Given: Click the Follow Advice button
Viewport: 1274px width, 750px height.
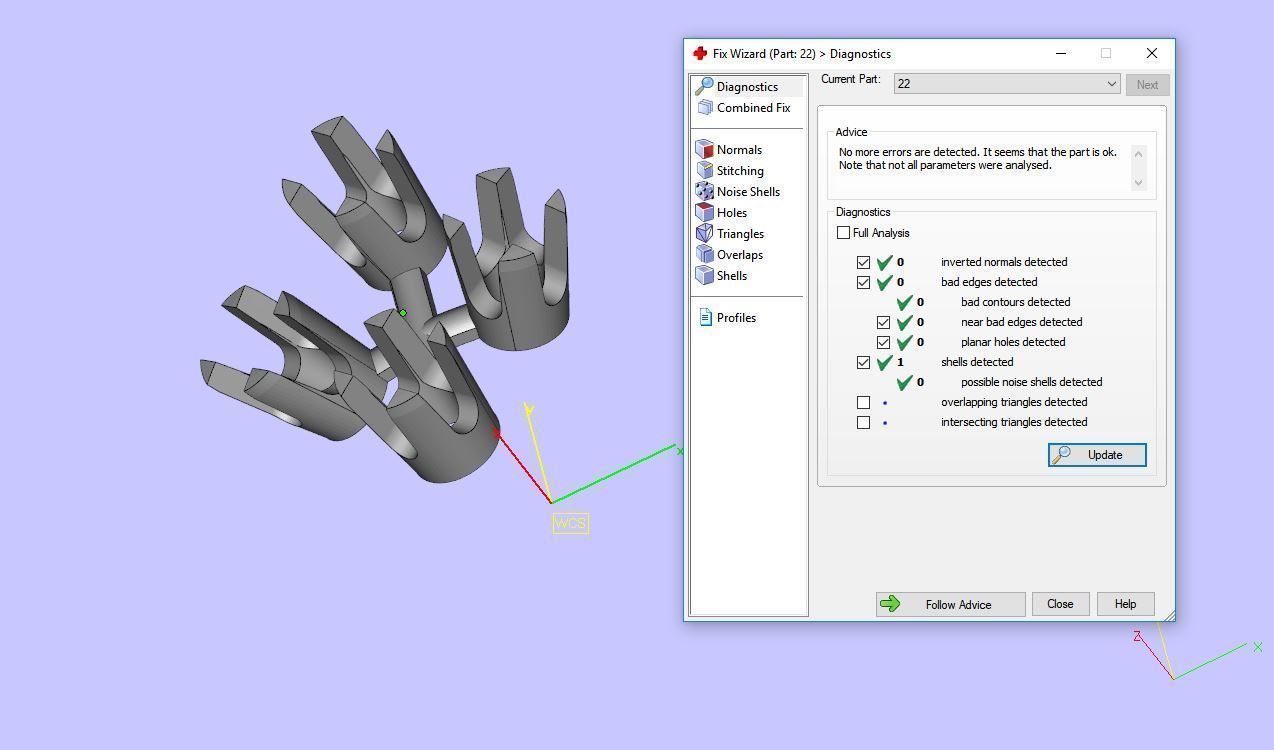Looking at the screenshot, I should tap(950, 604).
